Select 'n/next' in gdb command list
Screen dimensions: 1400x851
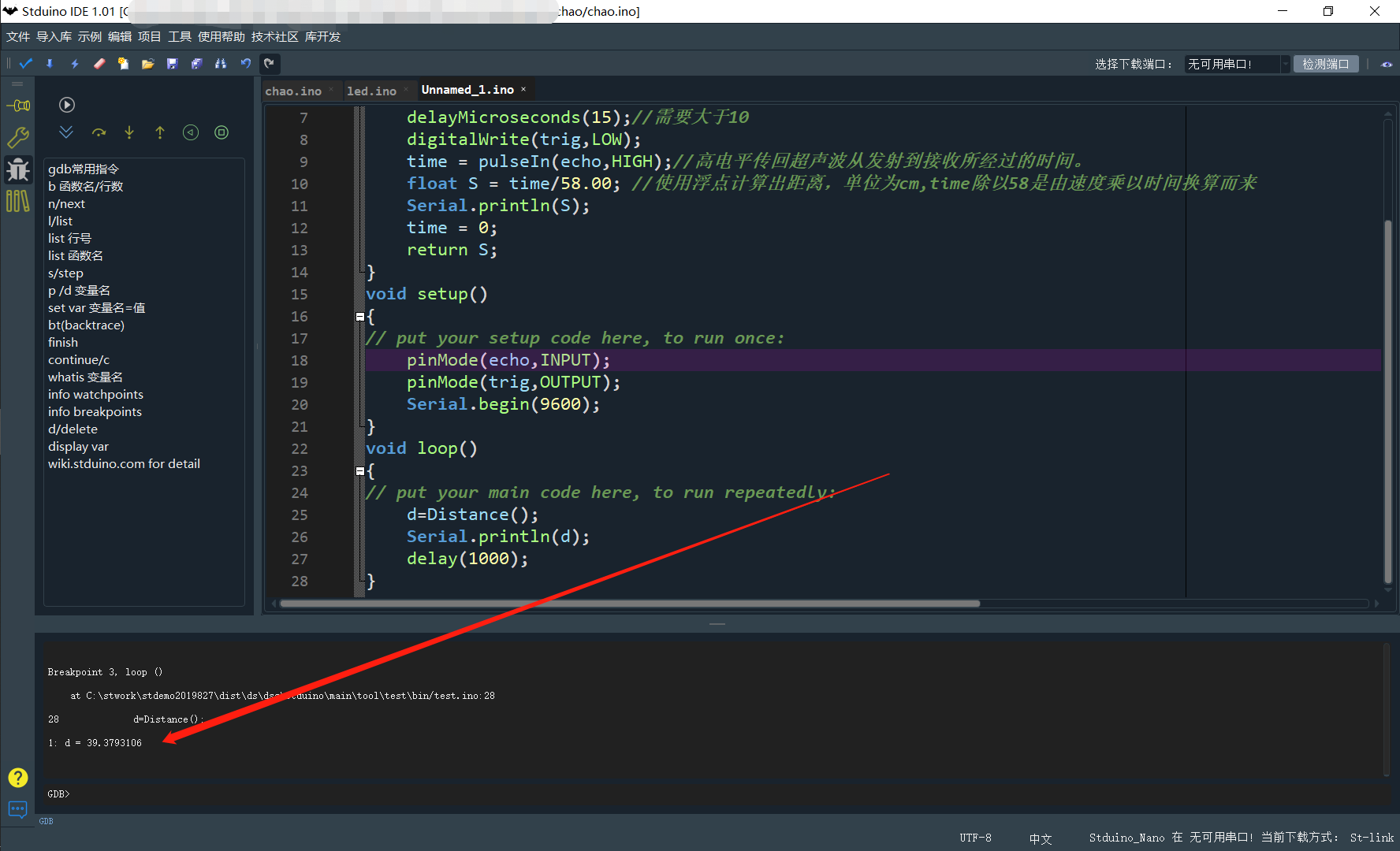[x=66, y=204]
